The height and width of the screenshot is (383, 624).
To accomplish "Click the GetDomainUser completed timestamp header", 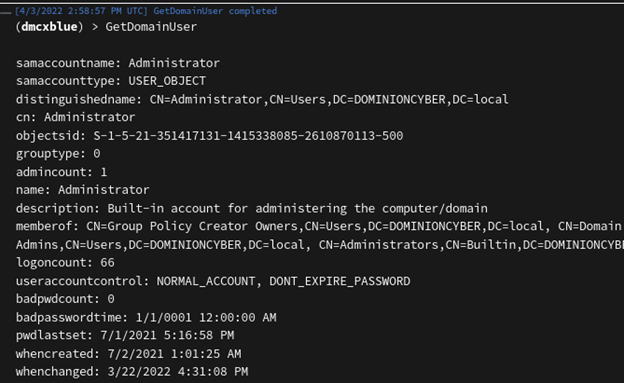I will click(x=146, y=11).
